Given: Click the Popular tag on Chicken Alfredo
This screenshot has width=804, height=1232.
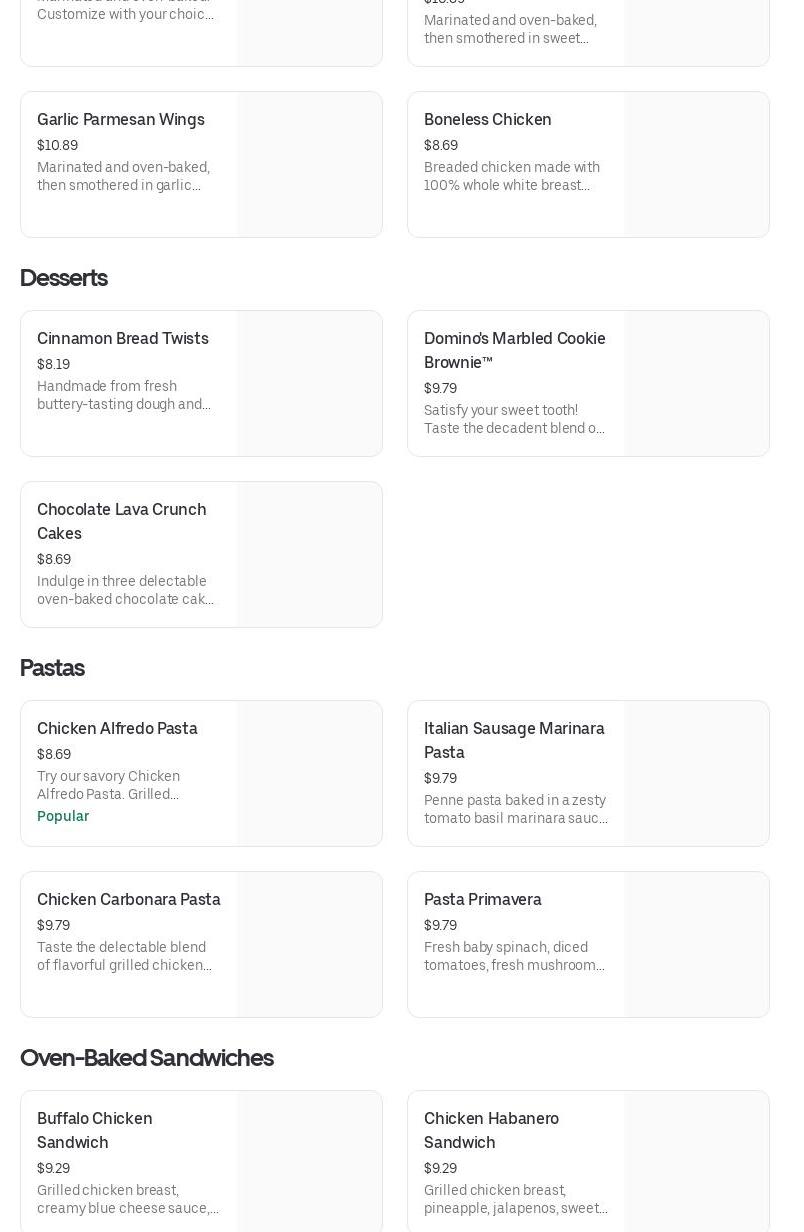Looking at the screenshot, I should [x=63, y=816].
